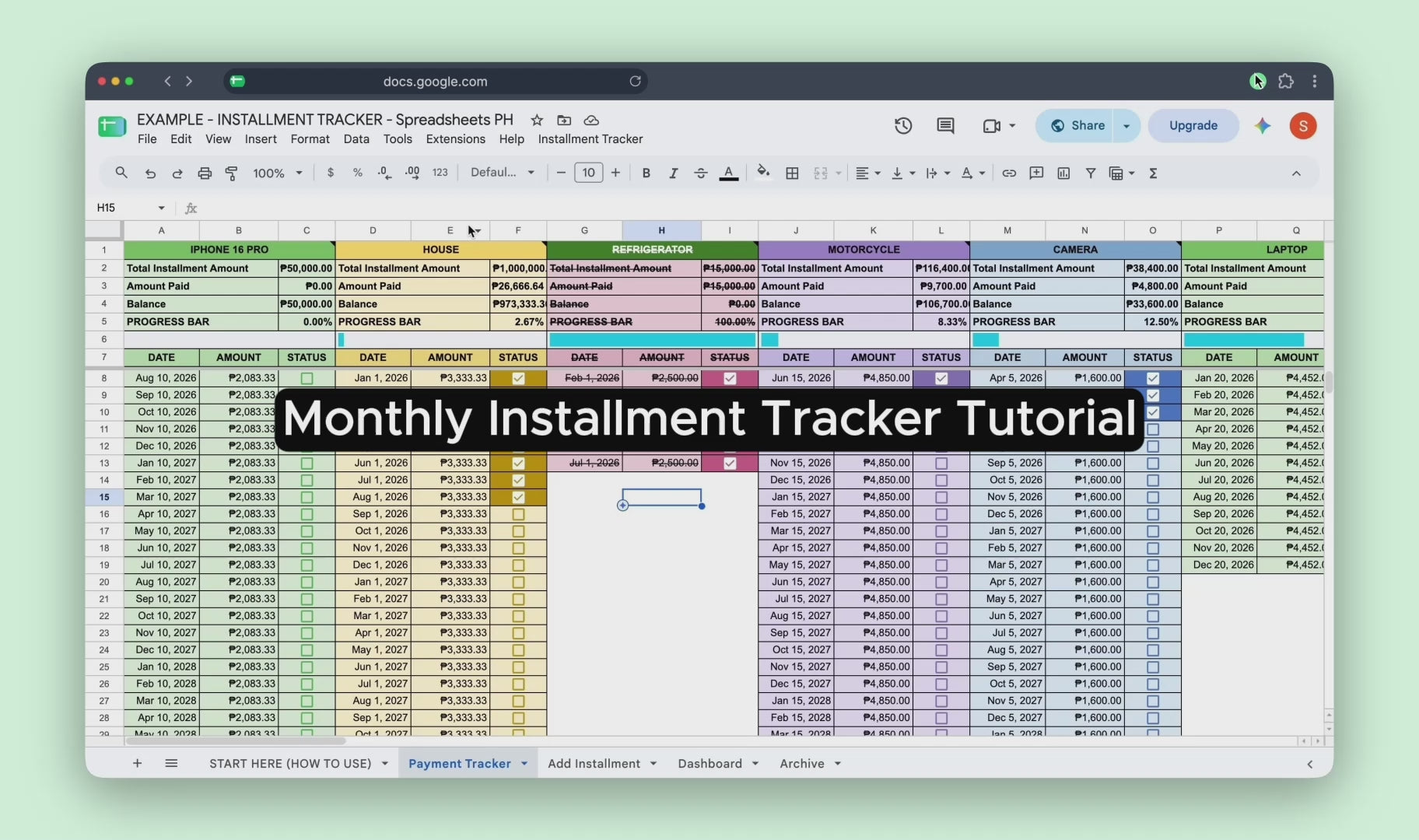Print the spreadsheet

tap(205, 173)
